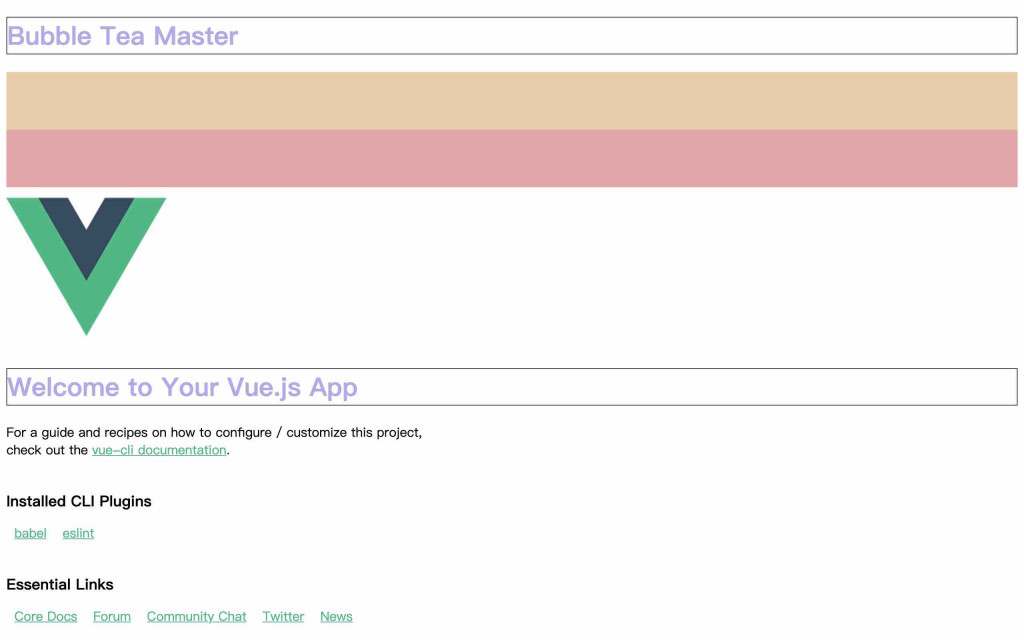Open the News link

pyautogui.click(x=336, y=616)
